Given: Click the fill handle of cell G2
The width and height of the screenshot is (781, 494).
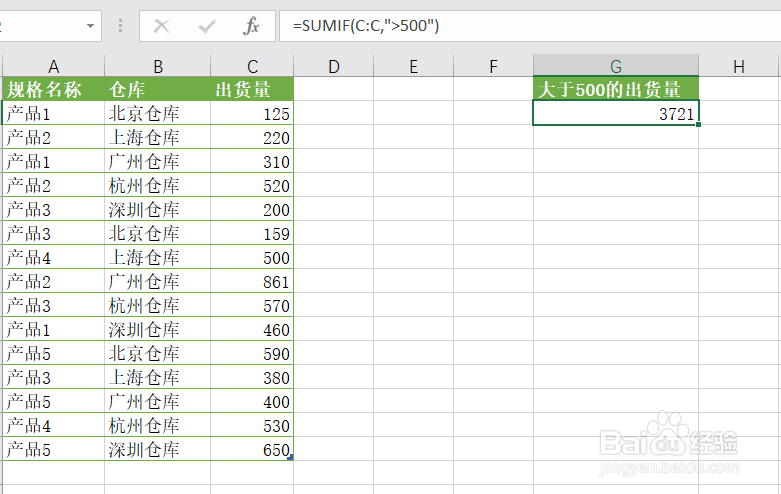Looking at the screenshot, I should click(x=698, y=124).
